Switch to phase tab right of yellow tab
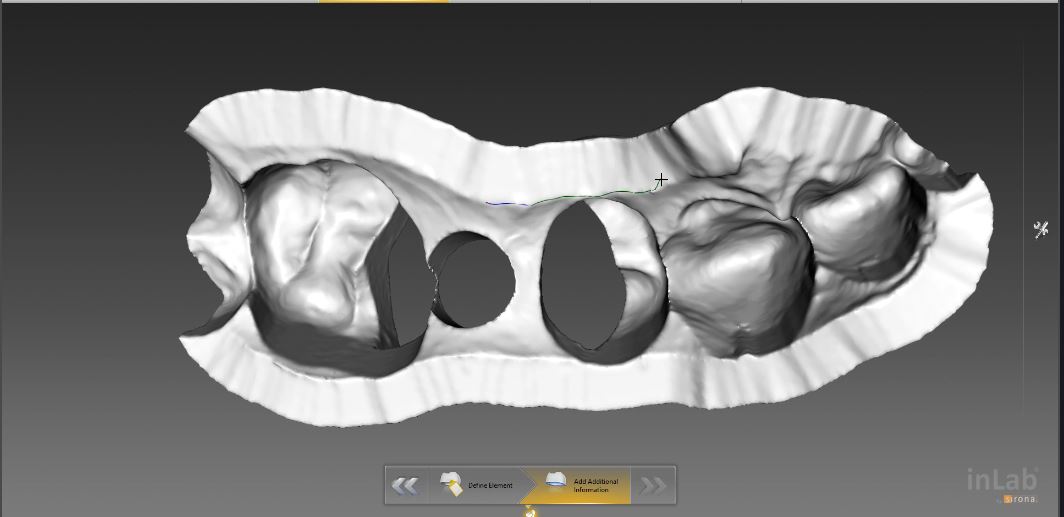 520,1
